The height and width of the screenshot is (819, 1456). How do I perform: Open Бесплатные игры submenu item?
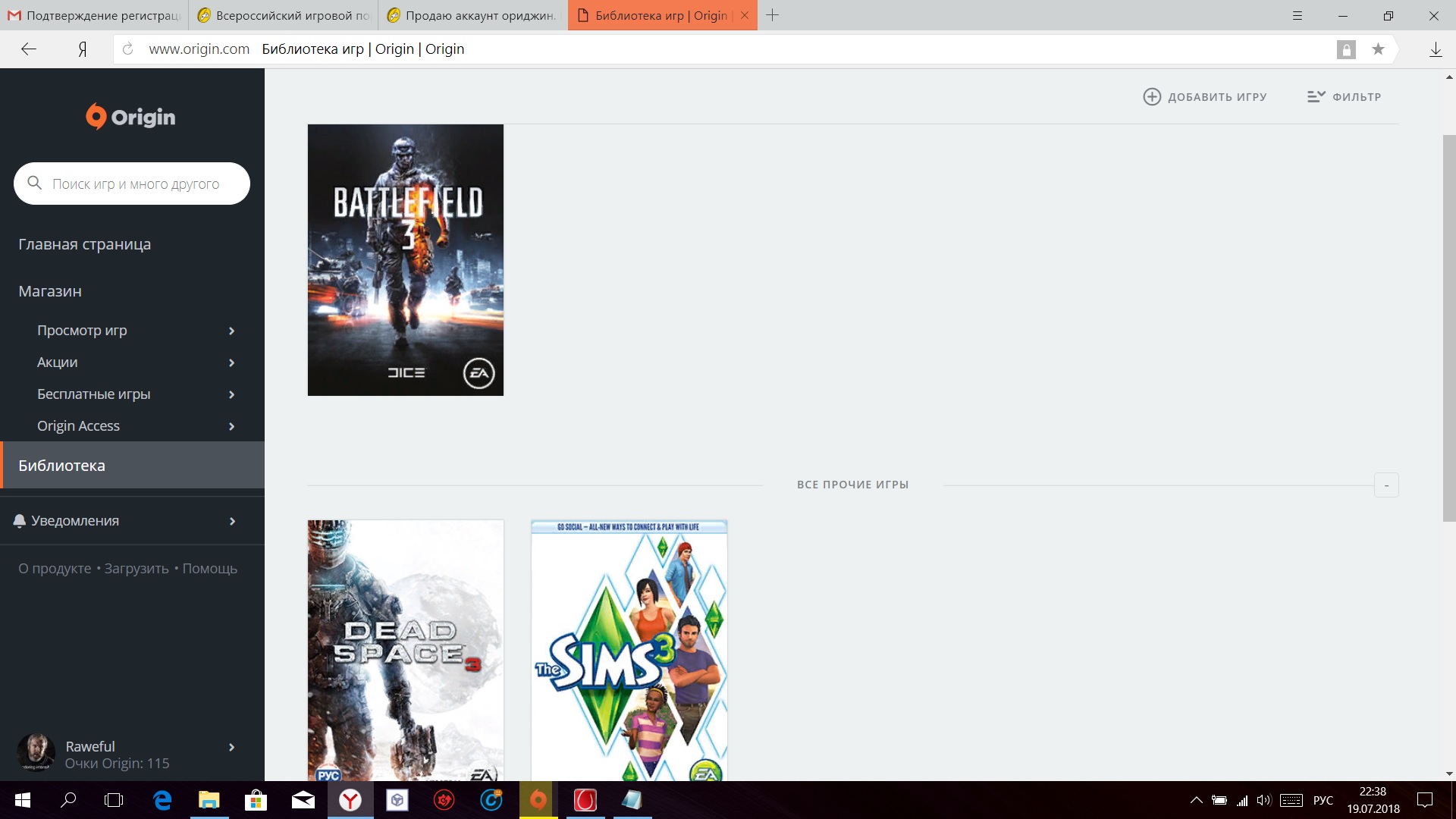tap(93, 394)
